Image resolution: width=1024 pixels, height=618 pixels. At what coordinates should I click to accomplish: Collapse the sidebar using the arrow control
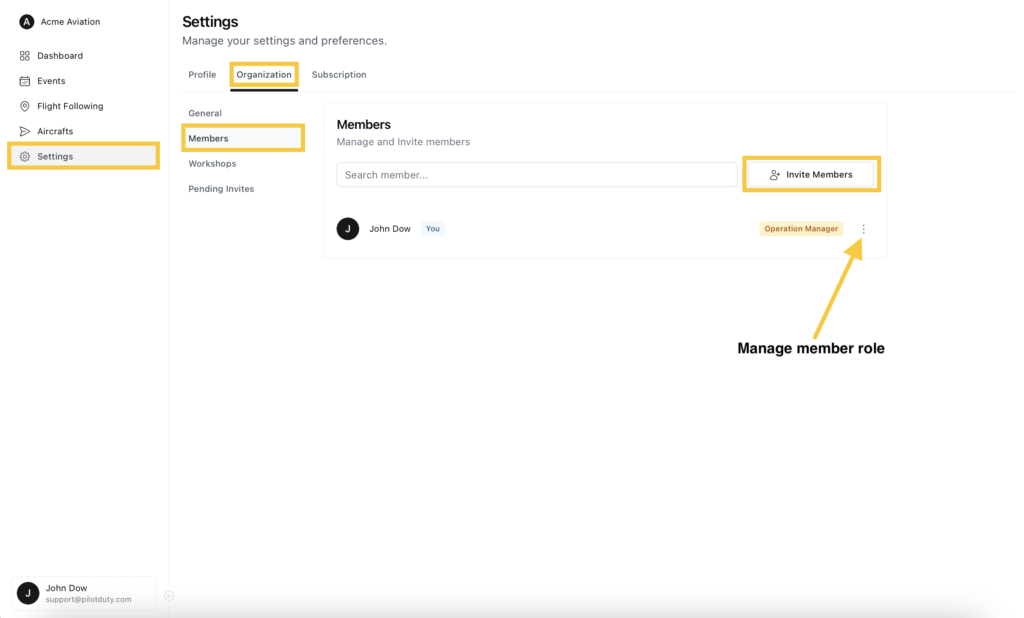click(169, 594)
